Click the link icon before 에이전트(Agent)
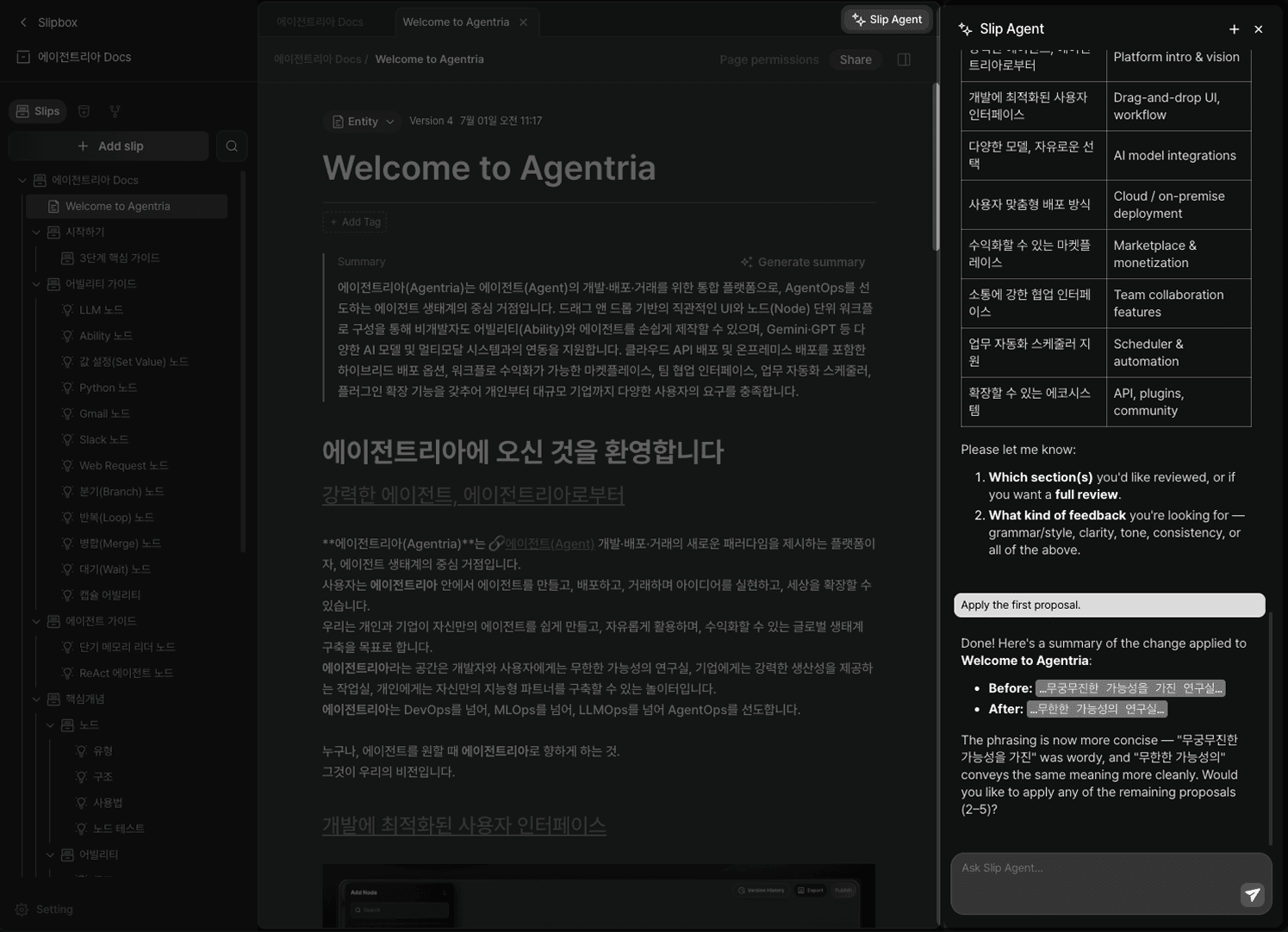The image size is (1288, 932). tap(496, 544)
